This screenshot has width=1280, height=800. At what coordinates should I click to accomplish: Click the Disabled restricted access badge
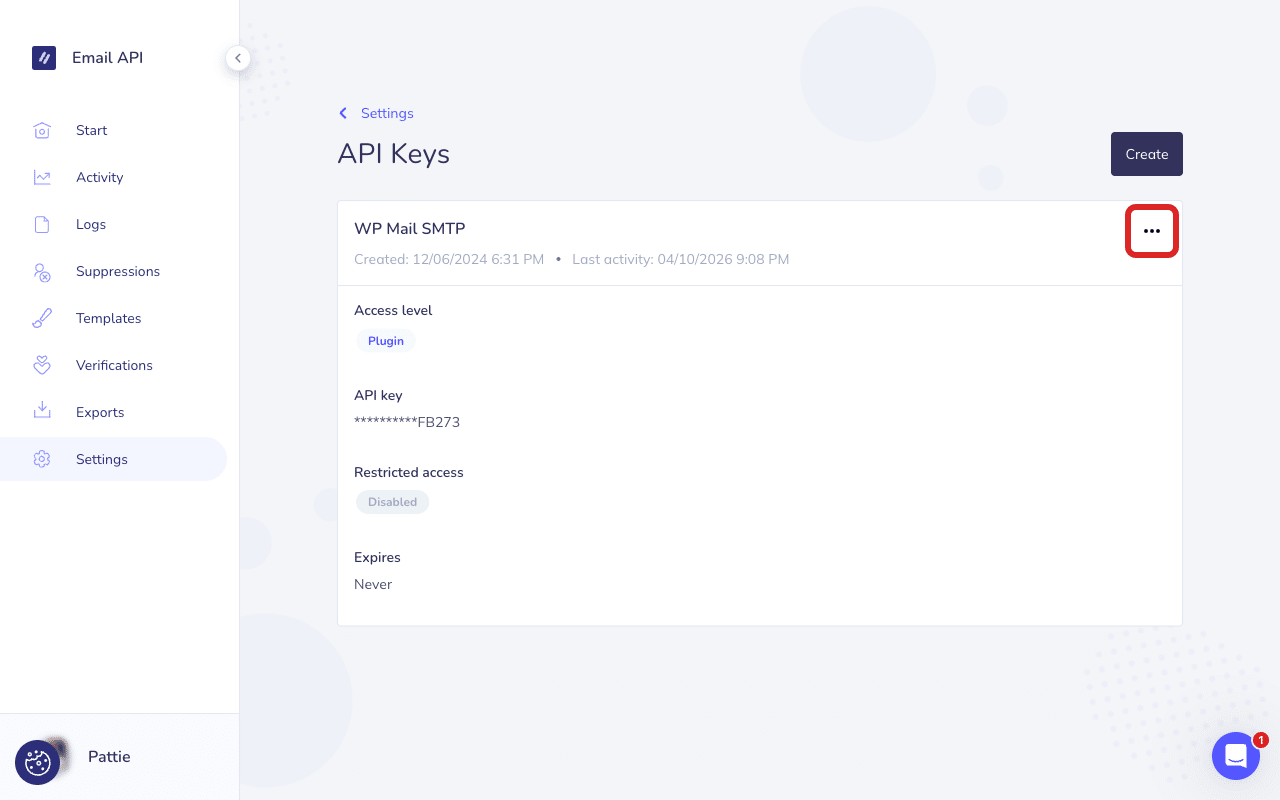[x=392, y=502]
